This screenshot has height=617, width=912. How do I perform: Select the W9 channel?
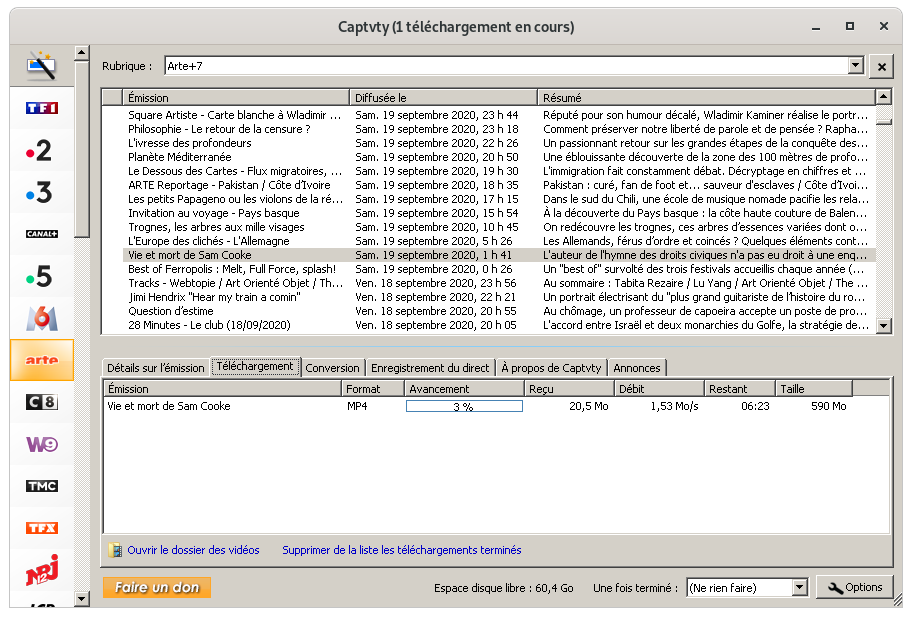coord(41,444)
